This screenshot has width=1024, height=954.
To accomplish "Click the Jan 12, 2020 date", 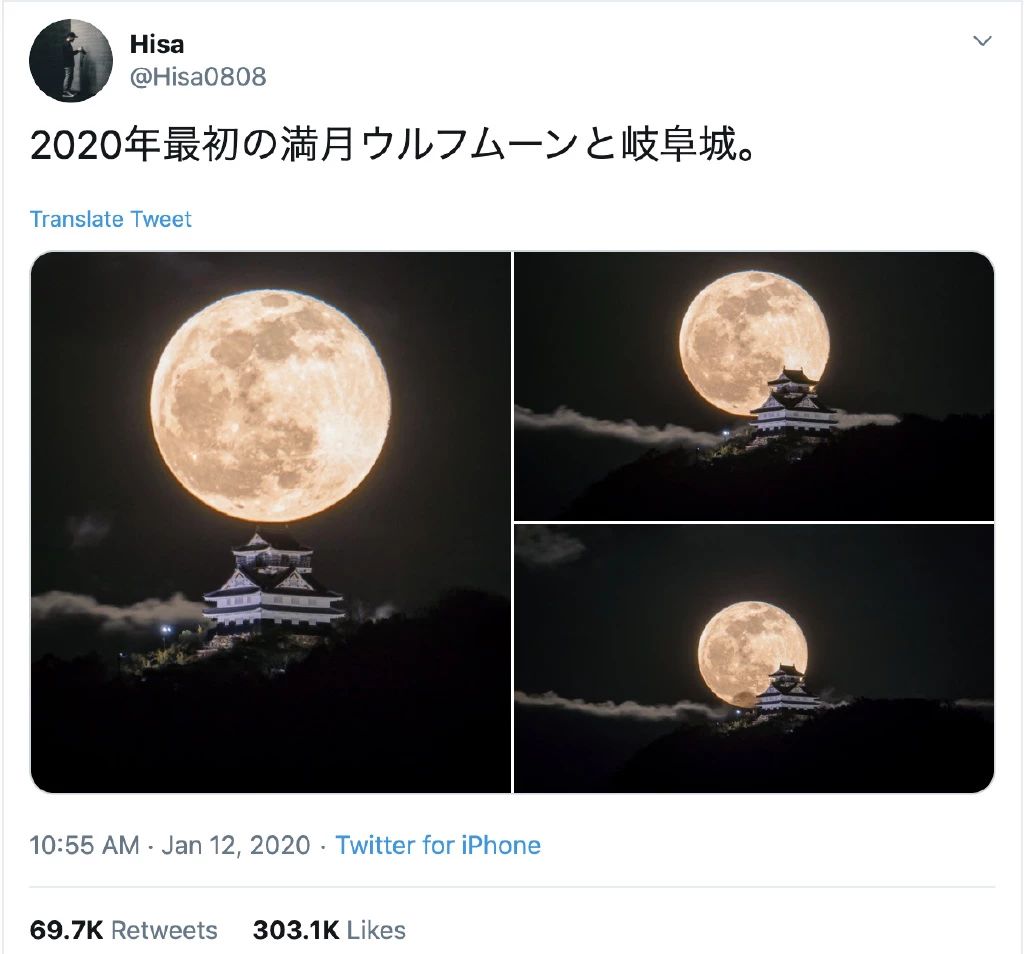I will pos(236,845).
